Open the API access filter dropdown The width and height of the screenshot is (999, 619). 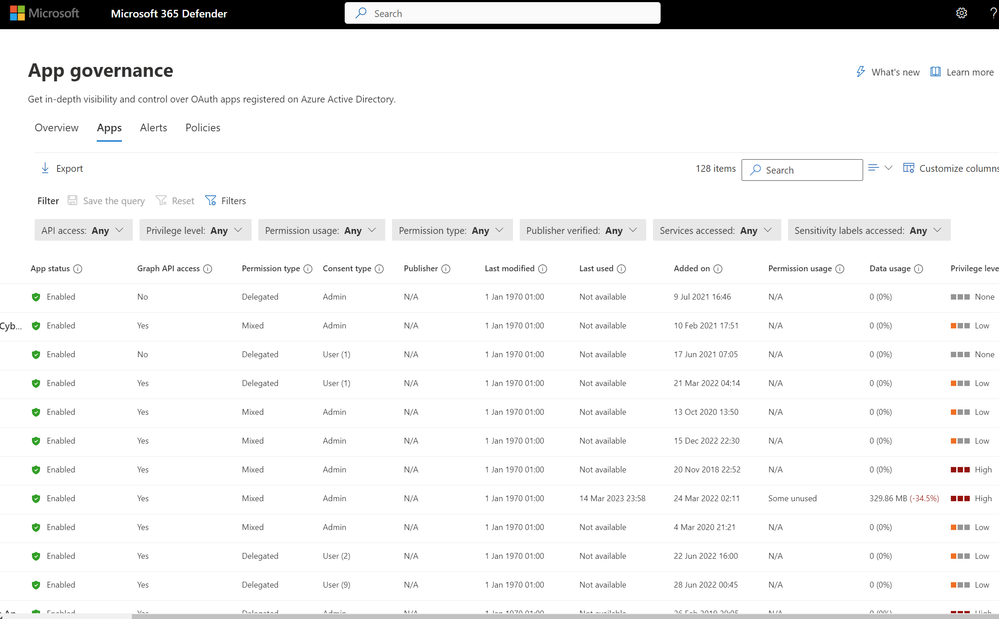tap(83, 230)
